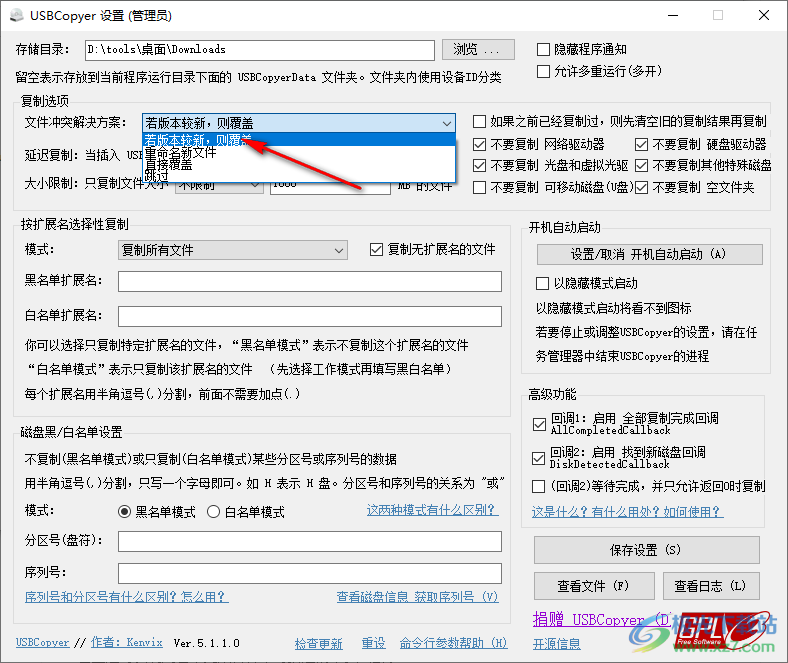Screen dimensions: 788x663
Task: Open the open-source info (开源信息) link
Action: [x=557, y=644]
